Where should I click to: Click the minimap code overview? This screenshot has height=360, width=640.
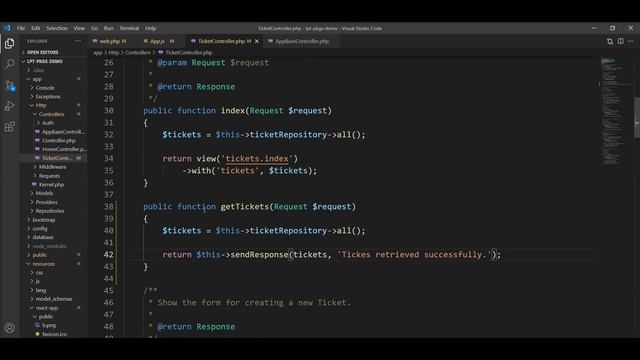point(616,110)
